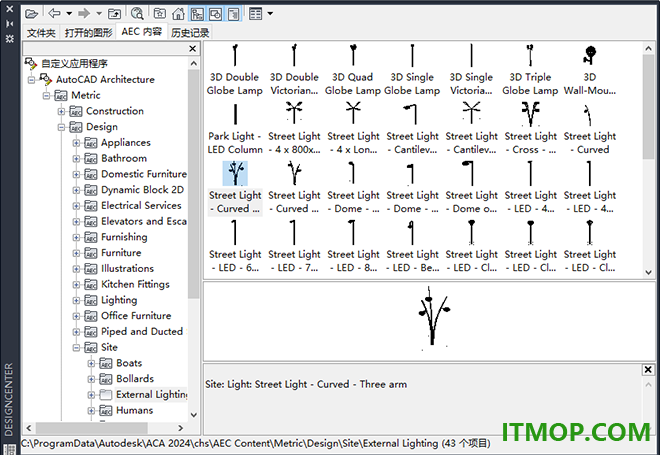The image size is (660, 455).
Task: Collapse the Design tree node
Action: coord(61,127)
